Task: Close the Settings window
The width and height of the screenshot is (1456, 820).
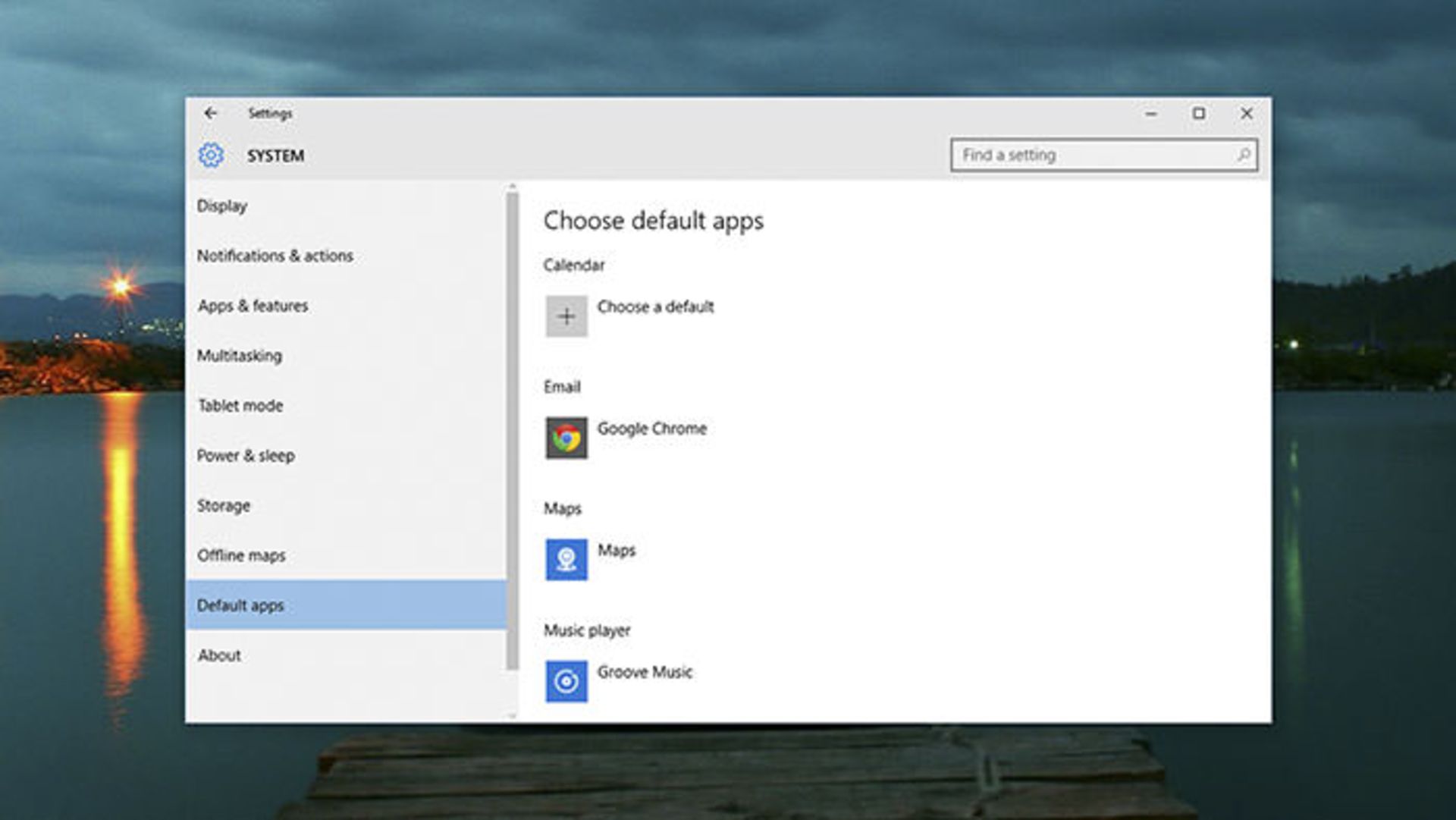Action: click(1247, 113)
